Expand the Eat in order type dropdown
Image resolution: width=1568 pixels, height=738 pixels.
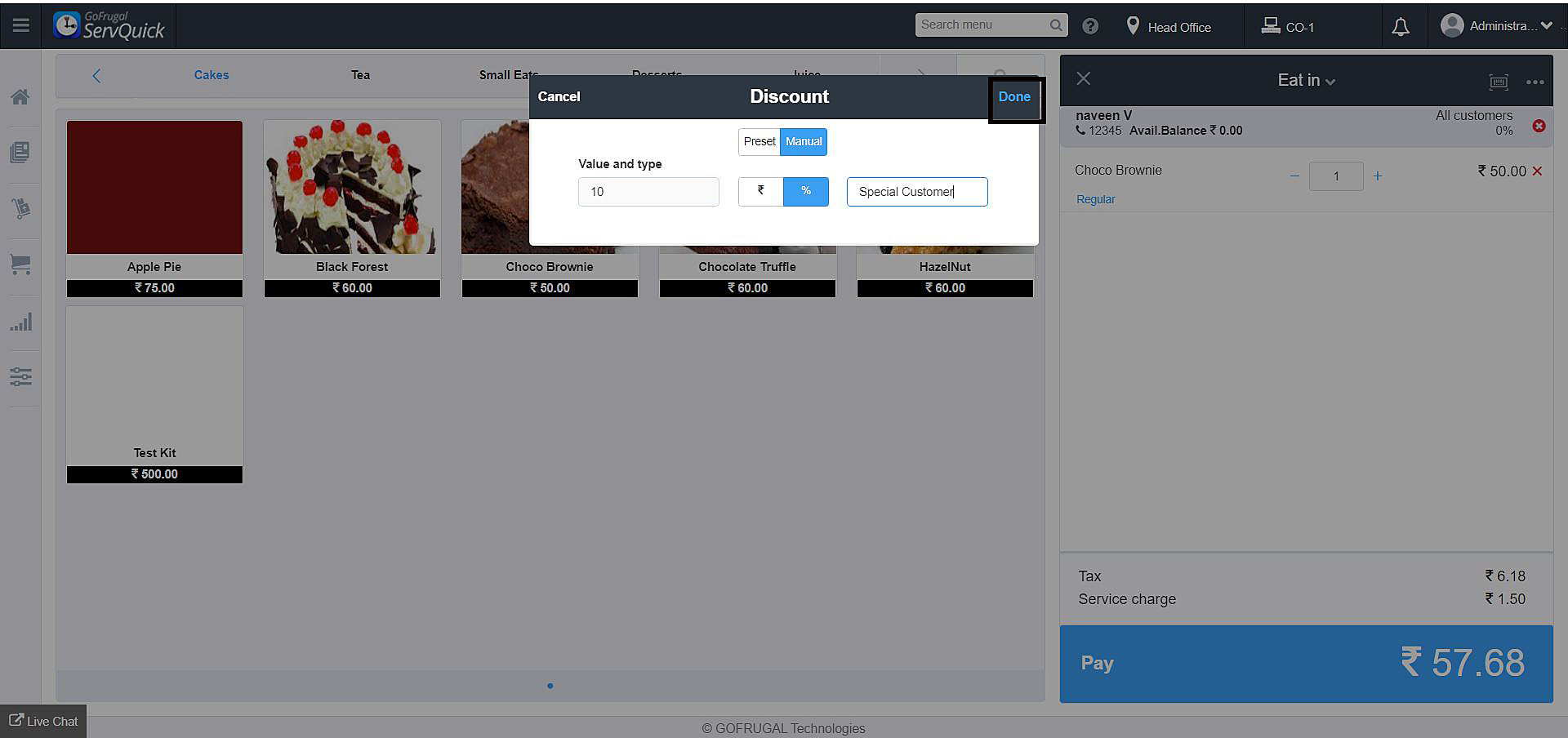tap(1307, 80)
